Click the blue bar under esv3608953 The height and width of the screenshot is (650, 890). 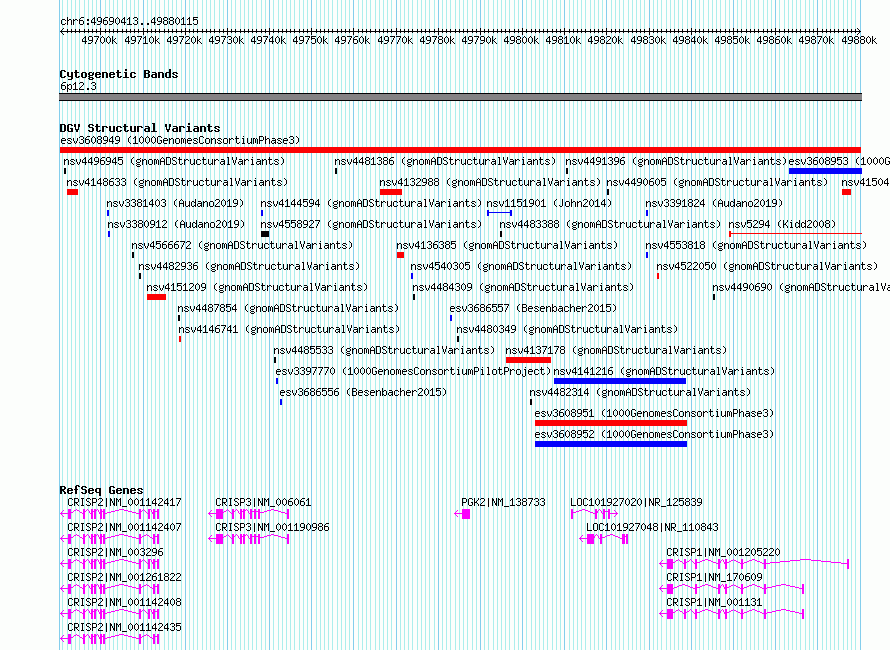point(825,171)
